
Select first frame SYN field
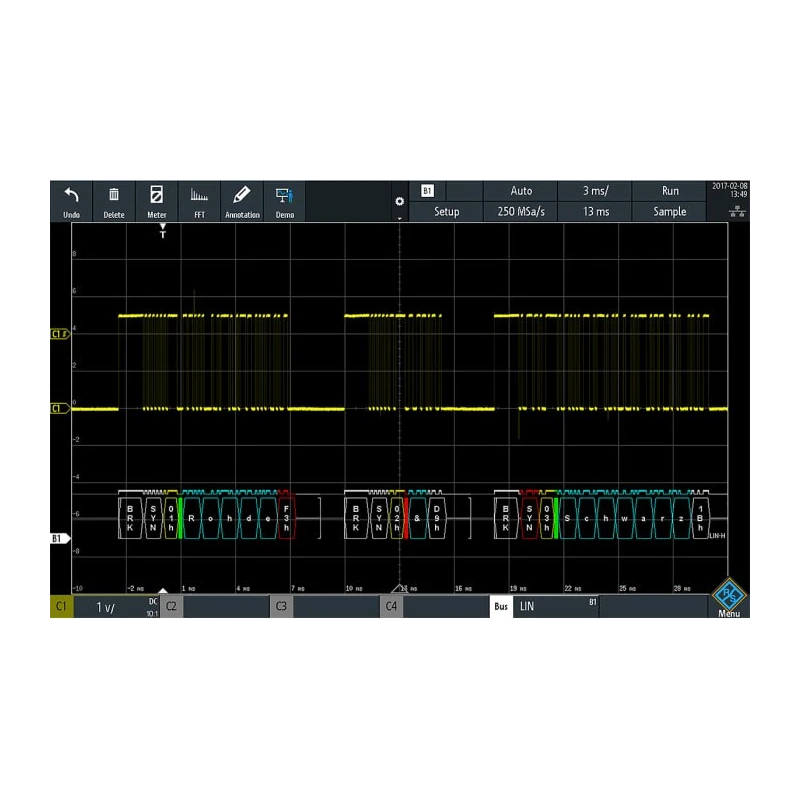pos(153,518)
